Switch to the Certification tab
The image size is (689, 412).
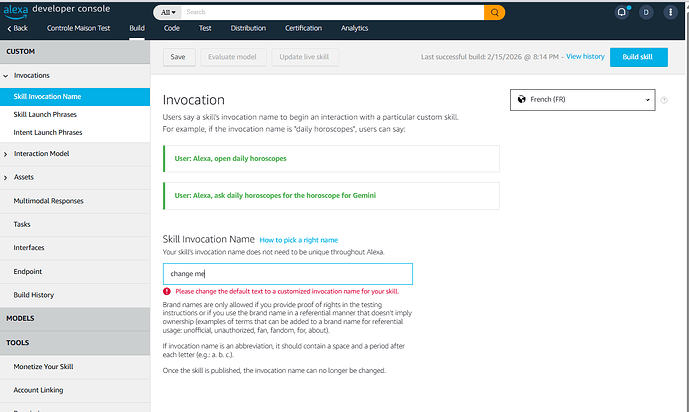coord(303,28)
